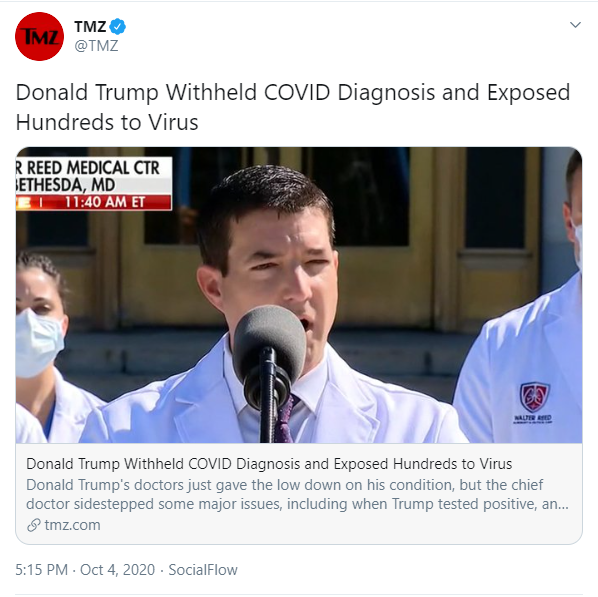Click the Walter Reed logo on the coat

535,404
